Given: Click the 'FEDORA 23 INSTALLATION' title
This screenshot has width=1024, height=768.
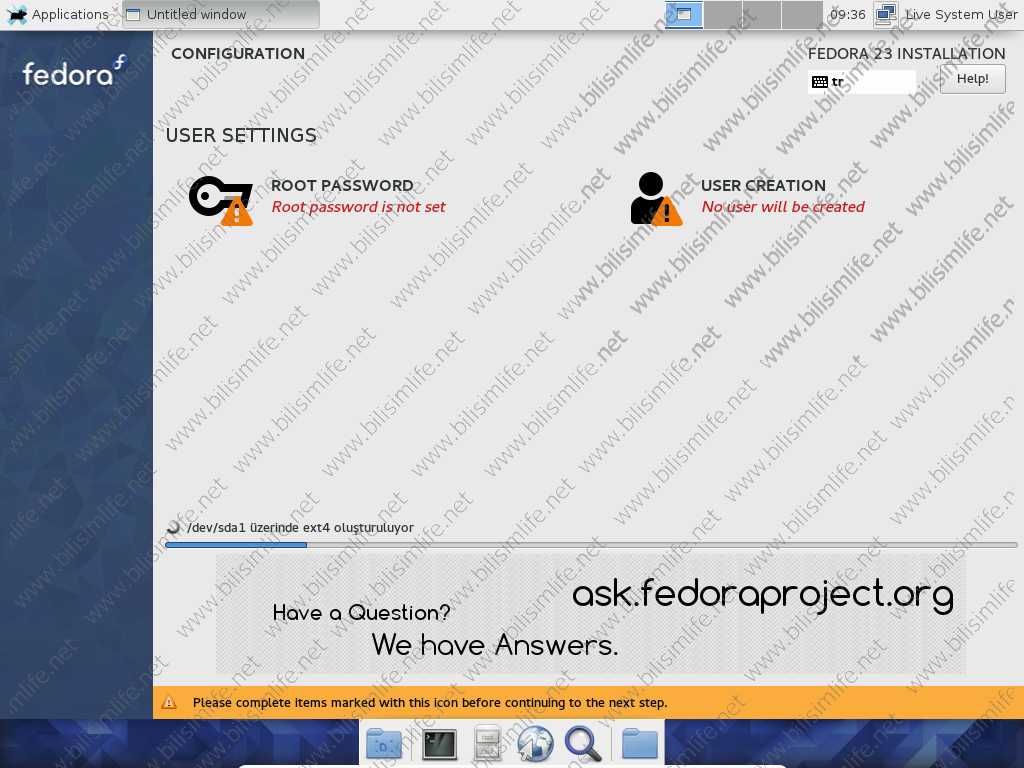Looking at the screenshot, I should pos(906,54).
